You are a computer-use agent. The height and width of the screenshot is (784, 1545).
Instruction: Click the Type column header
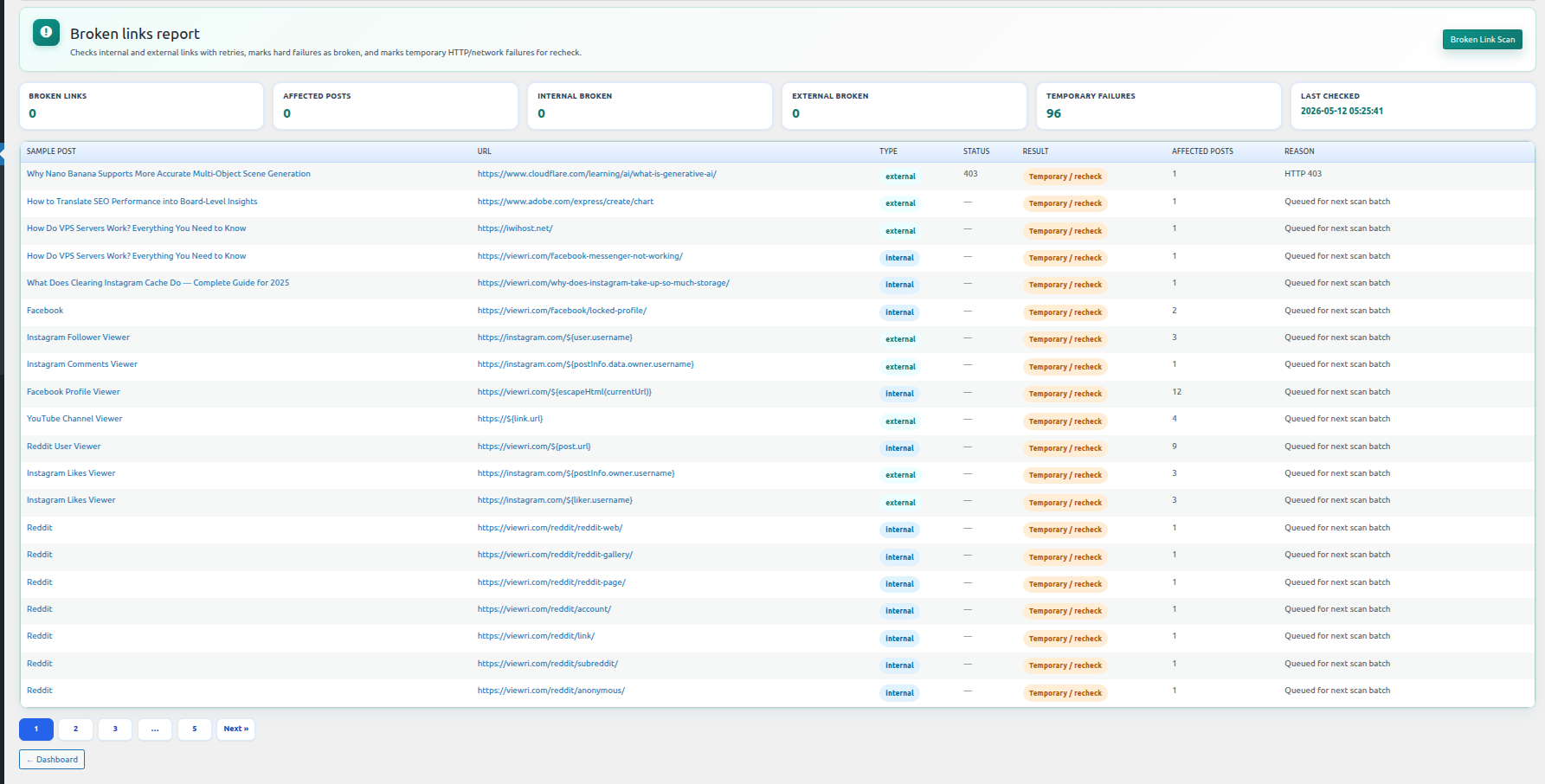[888, 151]
